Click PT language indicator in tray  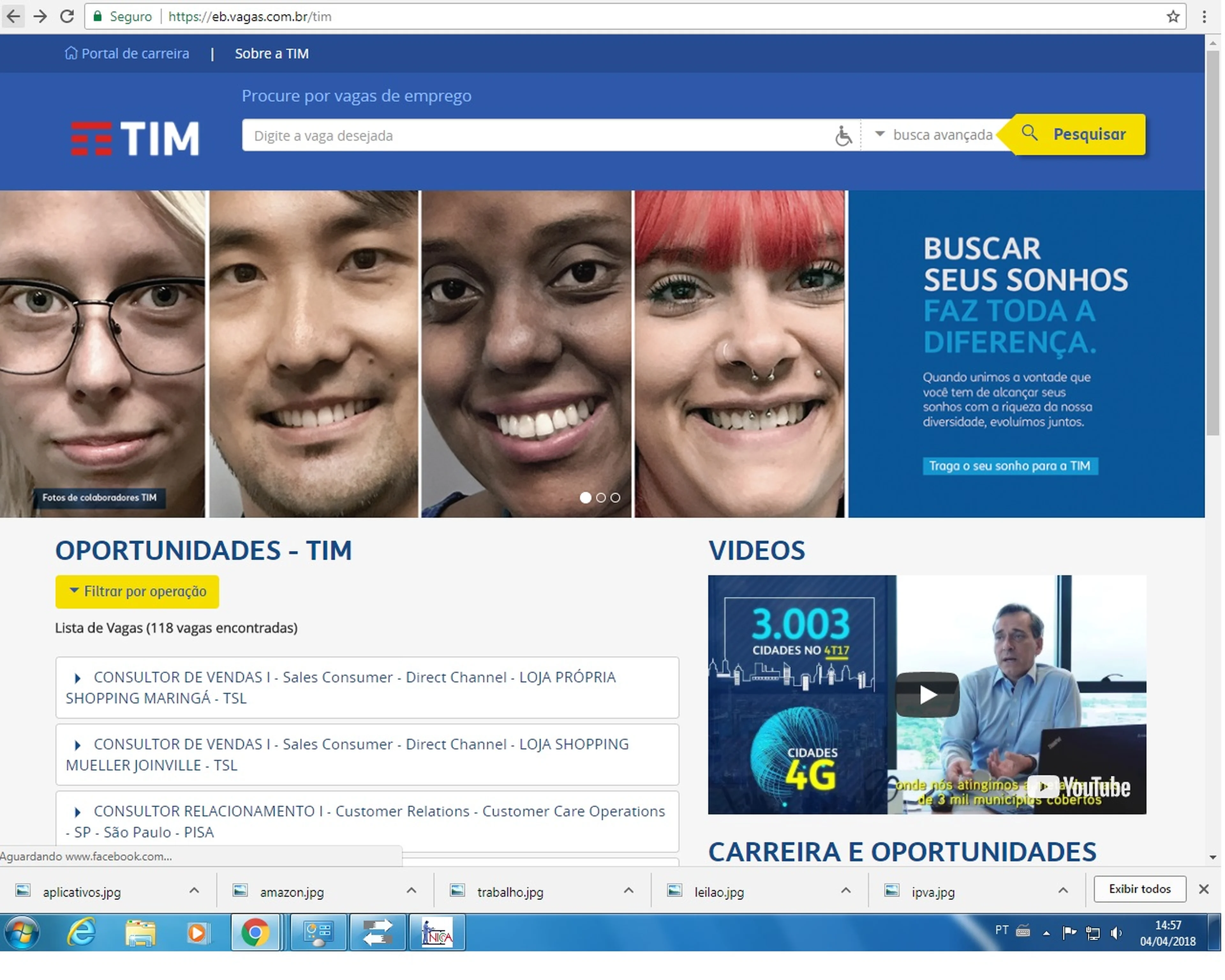pos(1002,930)
